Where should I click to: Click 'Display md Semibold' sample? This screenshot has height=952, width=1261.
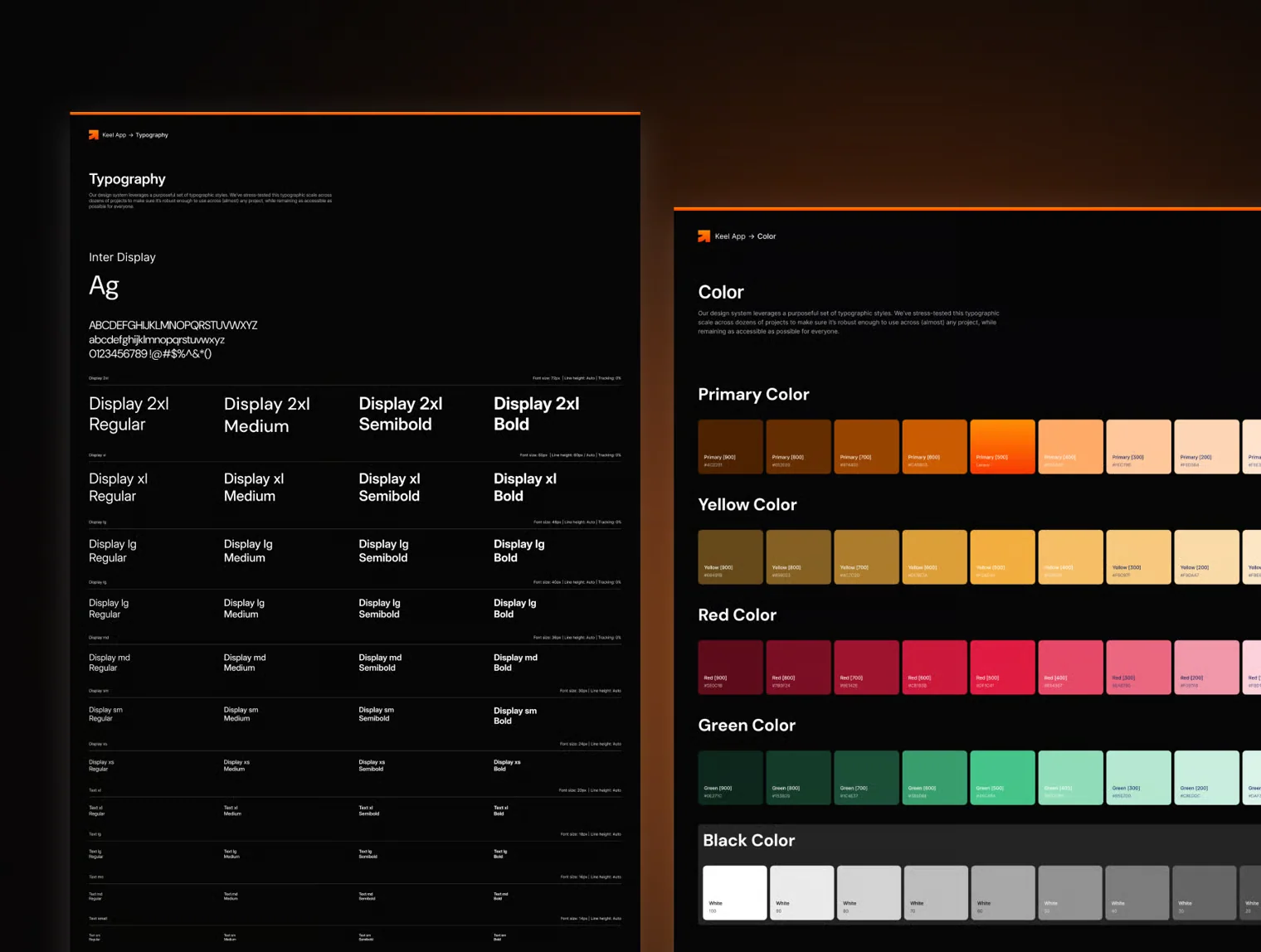(380, 663)
